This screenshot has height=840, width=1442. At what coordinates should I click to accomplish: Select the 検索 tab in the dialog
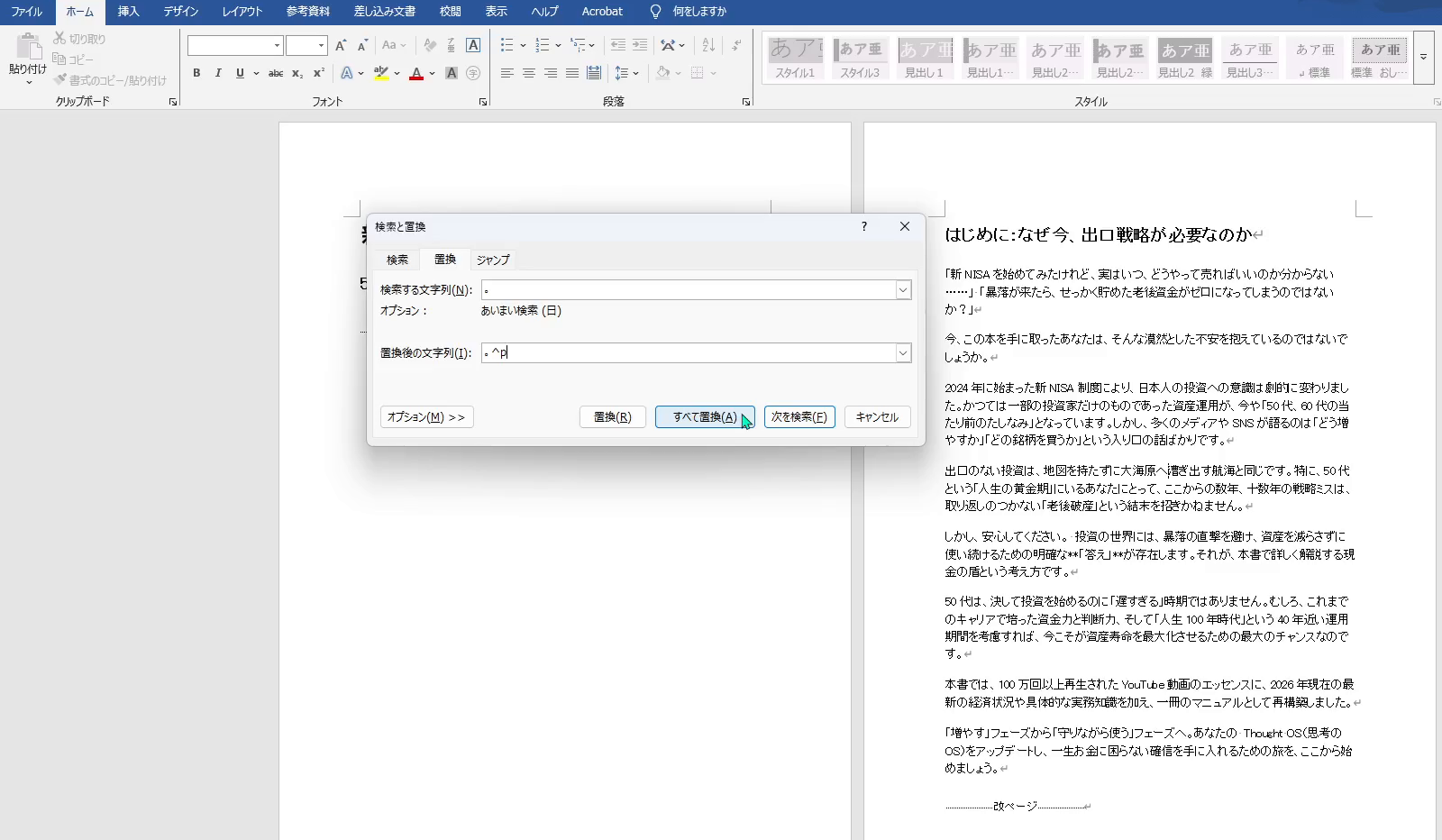click(x=397, y=260)
